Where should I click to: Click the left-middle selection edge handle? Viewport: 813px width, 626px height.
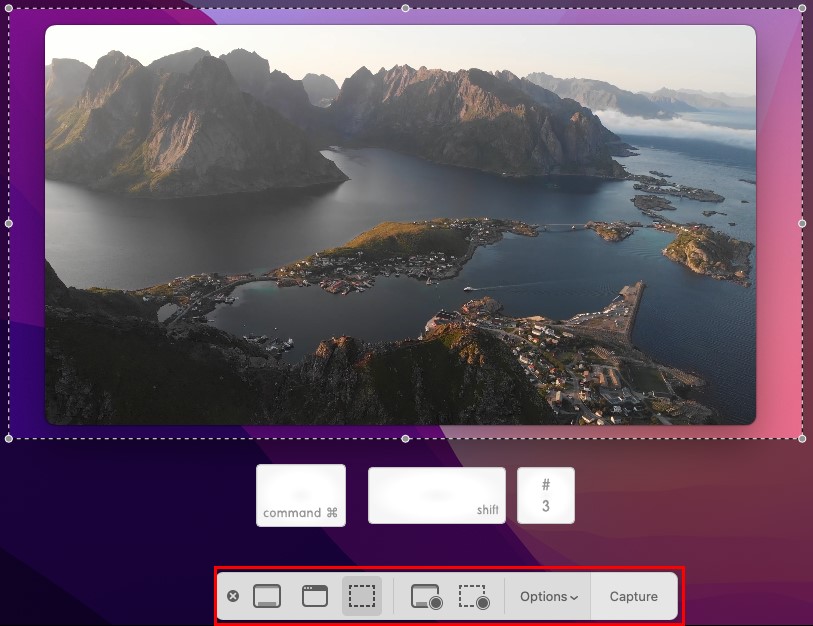coord(9,224)
